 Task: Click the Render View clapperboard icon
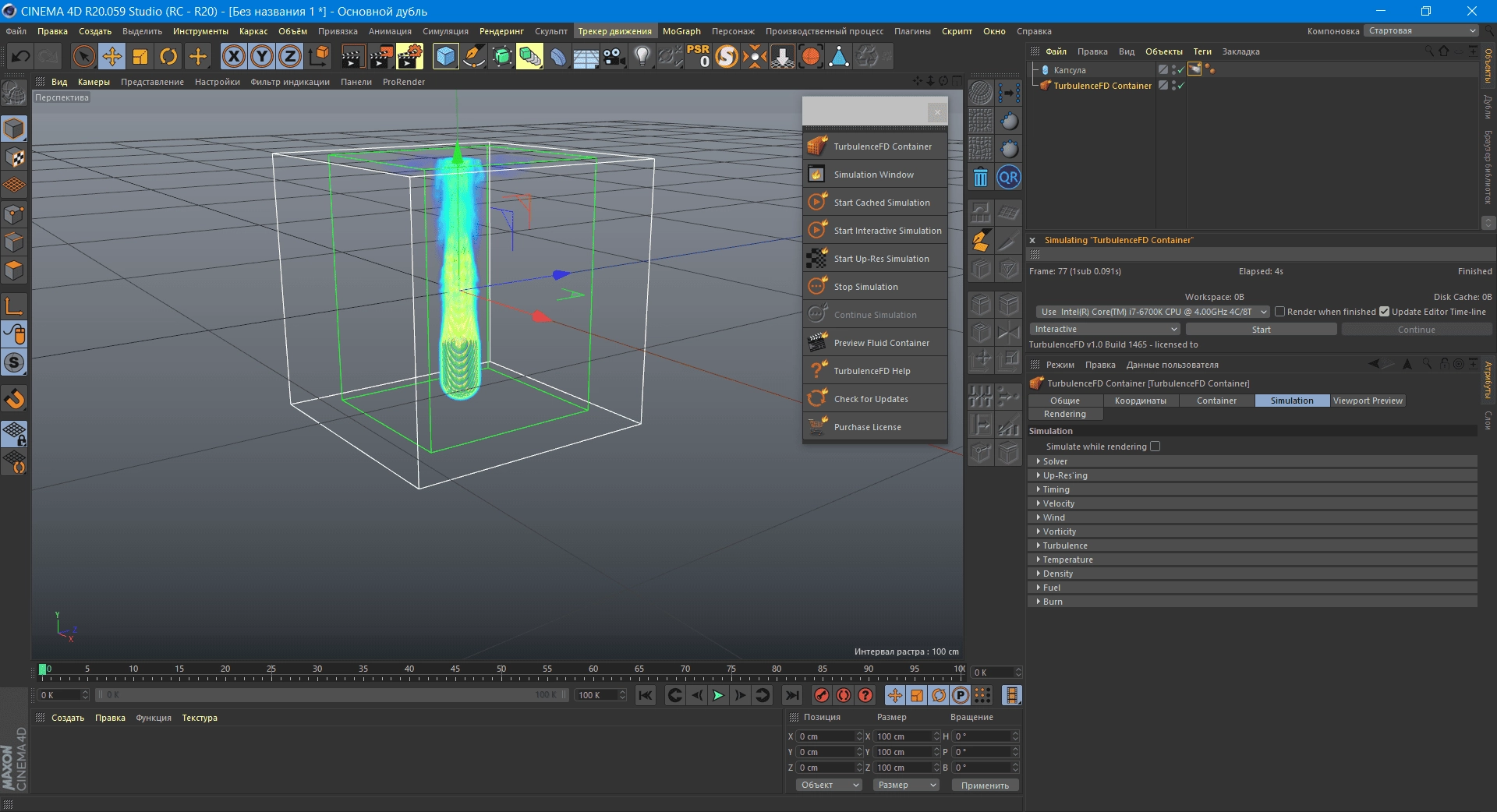[352, 56]
